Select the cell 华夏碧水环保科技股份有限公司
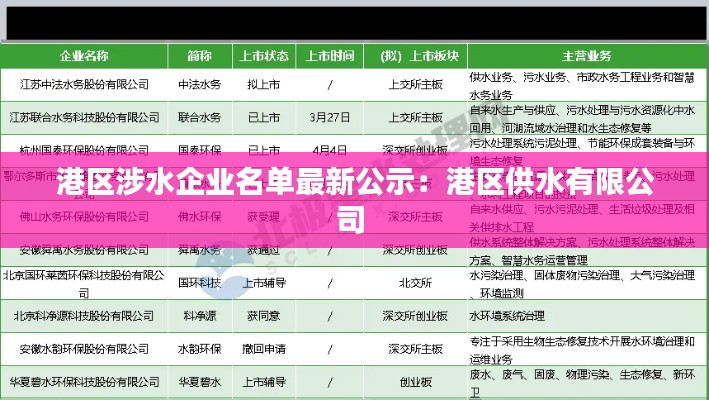 click(x=84, y=382)
